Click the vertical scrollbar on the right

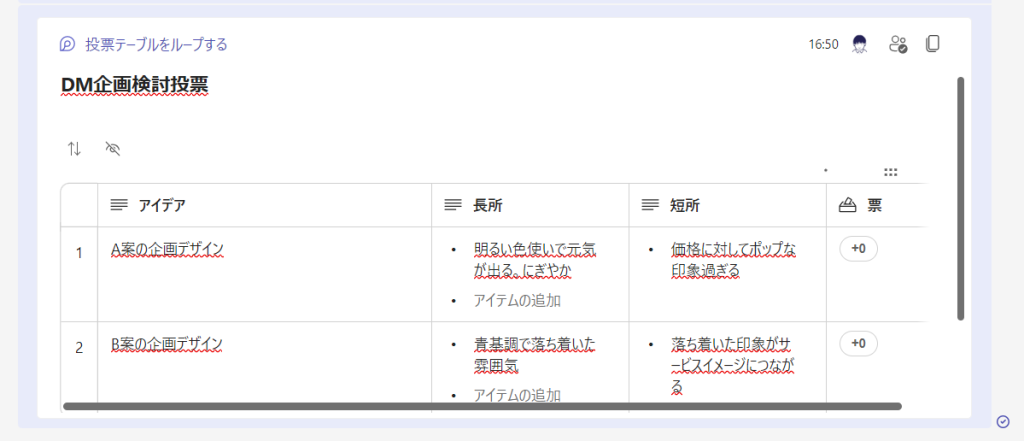click(x=961, y=198)
